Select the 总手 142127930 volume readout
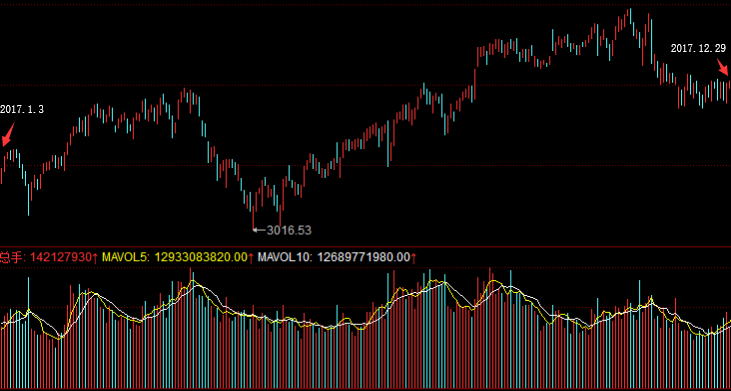Image resolution: width=731 pixels, height=391 pixels. coord(48,257)
